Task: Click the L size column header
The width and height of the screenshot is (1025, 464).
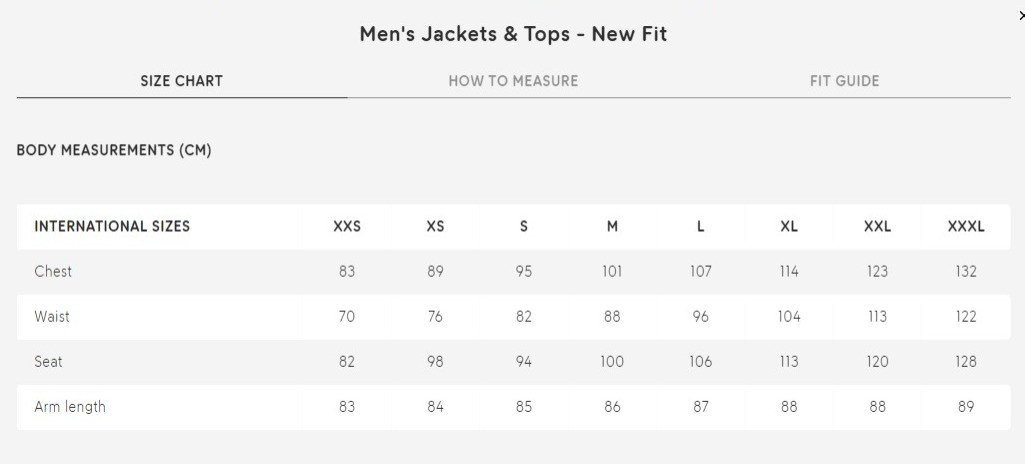Action: (x=700, y=227)
